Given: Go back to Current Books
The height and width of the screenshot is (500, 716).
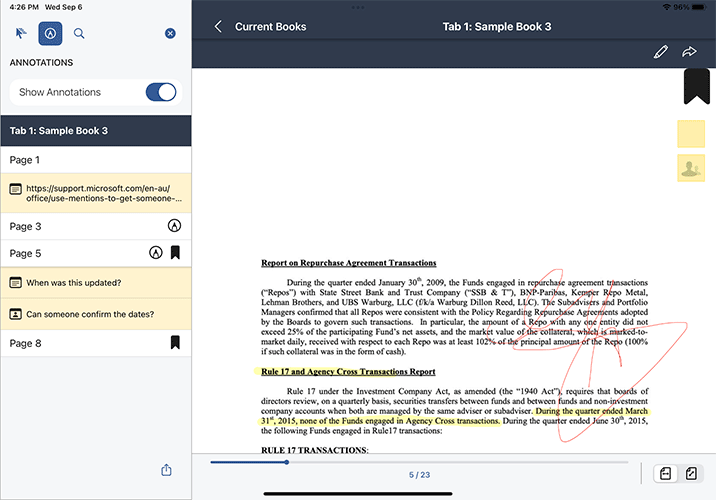Looking at the screenshot, I should point(258,26).
